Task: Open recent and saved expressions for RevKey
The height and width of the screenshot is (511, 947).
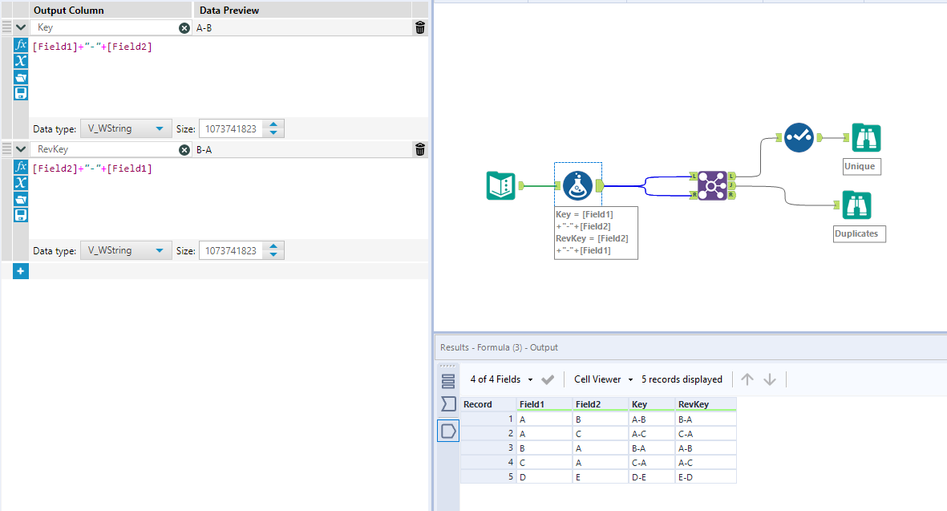Action: (x=21, y=199)
